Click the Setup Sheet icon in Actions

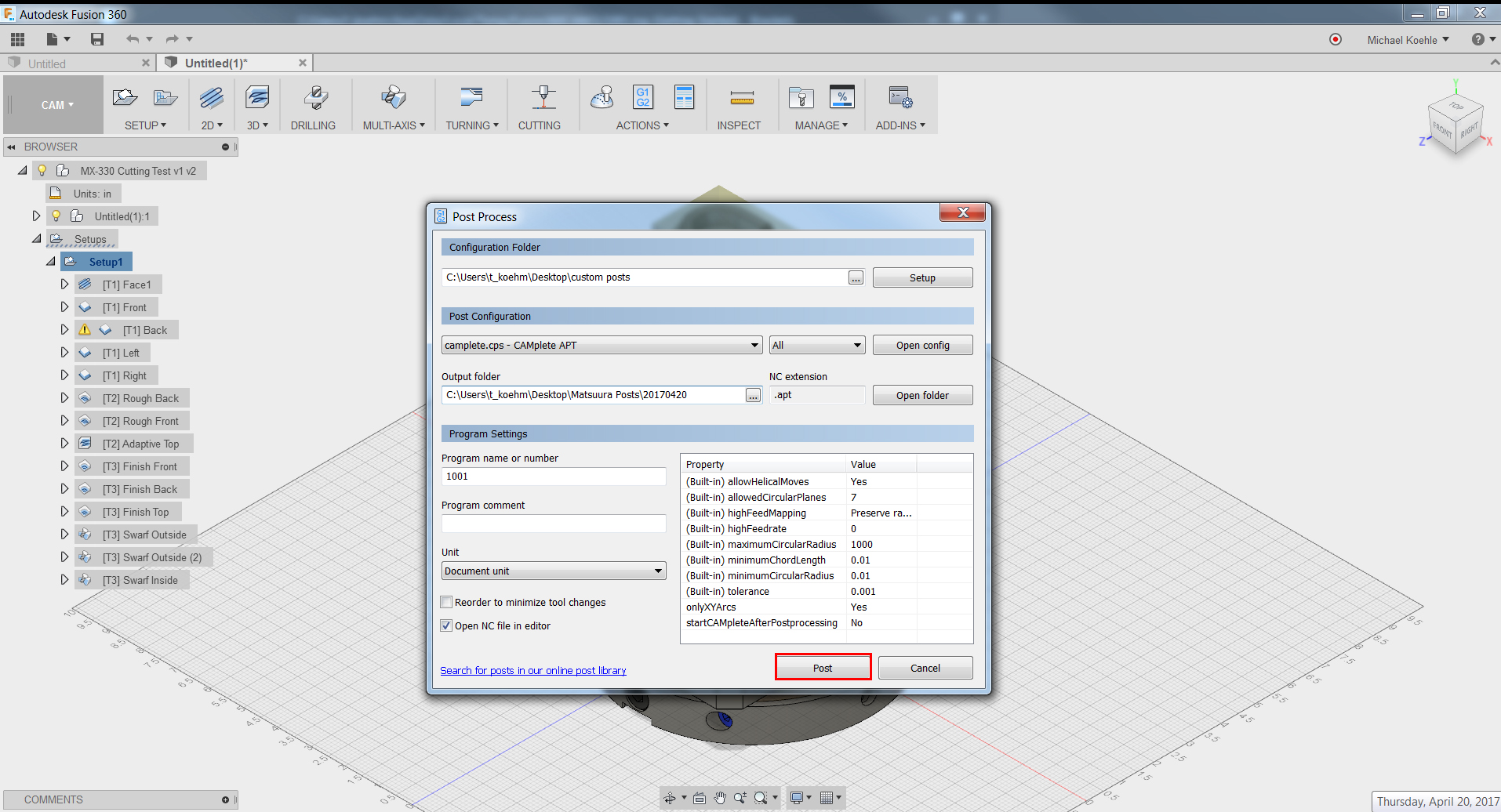(x=685, y=97)
